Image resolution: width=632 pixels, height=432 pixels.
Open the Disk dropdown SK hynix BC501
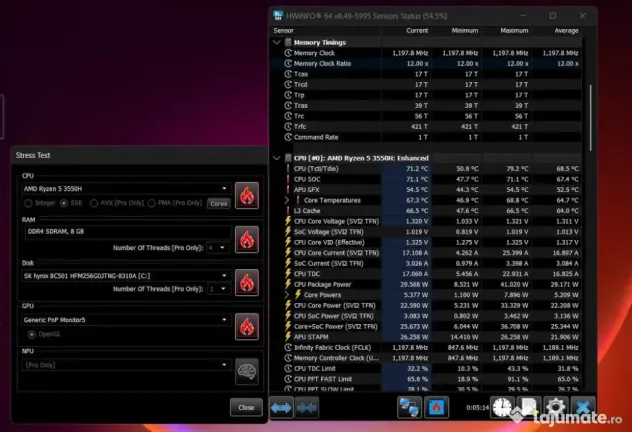[126, 276]
